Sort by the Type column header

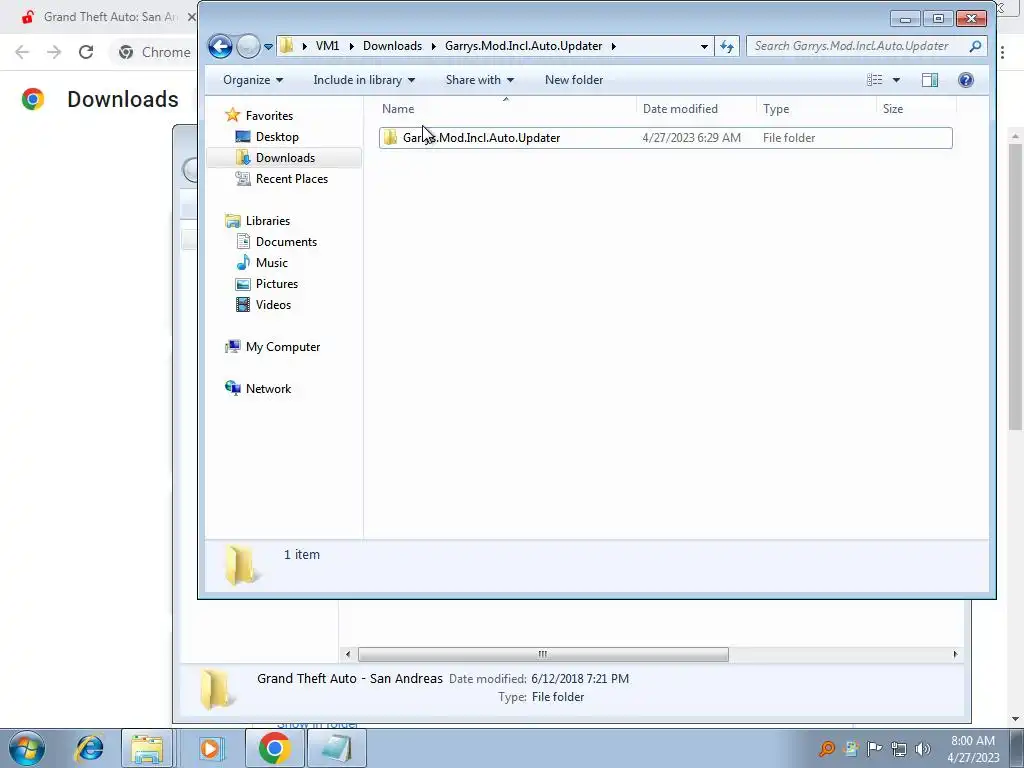click(816, 109)
